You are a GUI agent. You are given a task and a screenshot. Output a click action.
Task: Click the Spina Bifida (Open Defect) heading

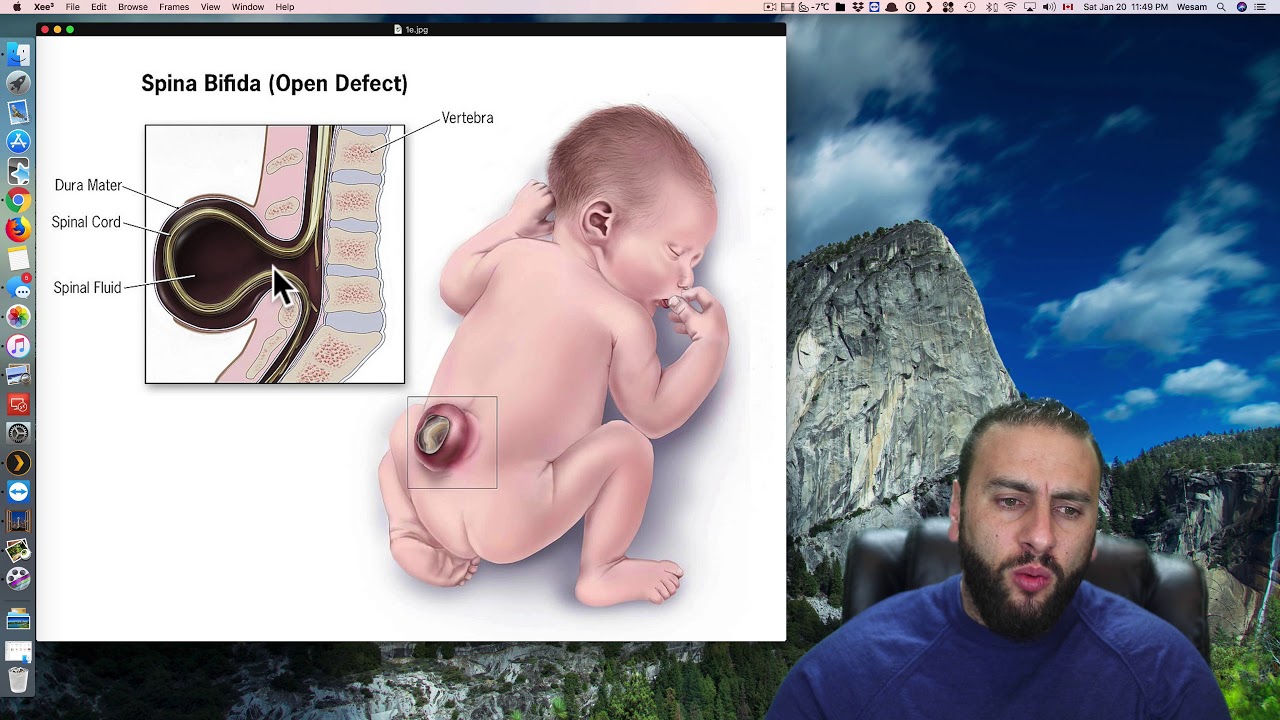[x=274, y=84]
